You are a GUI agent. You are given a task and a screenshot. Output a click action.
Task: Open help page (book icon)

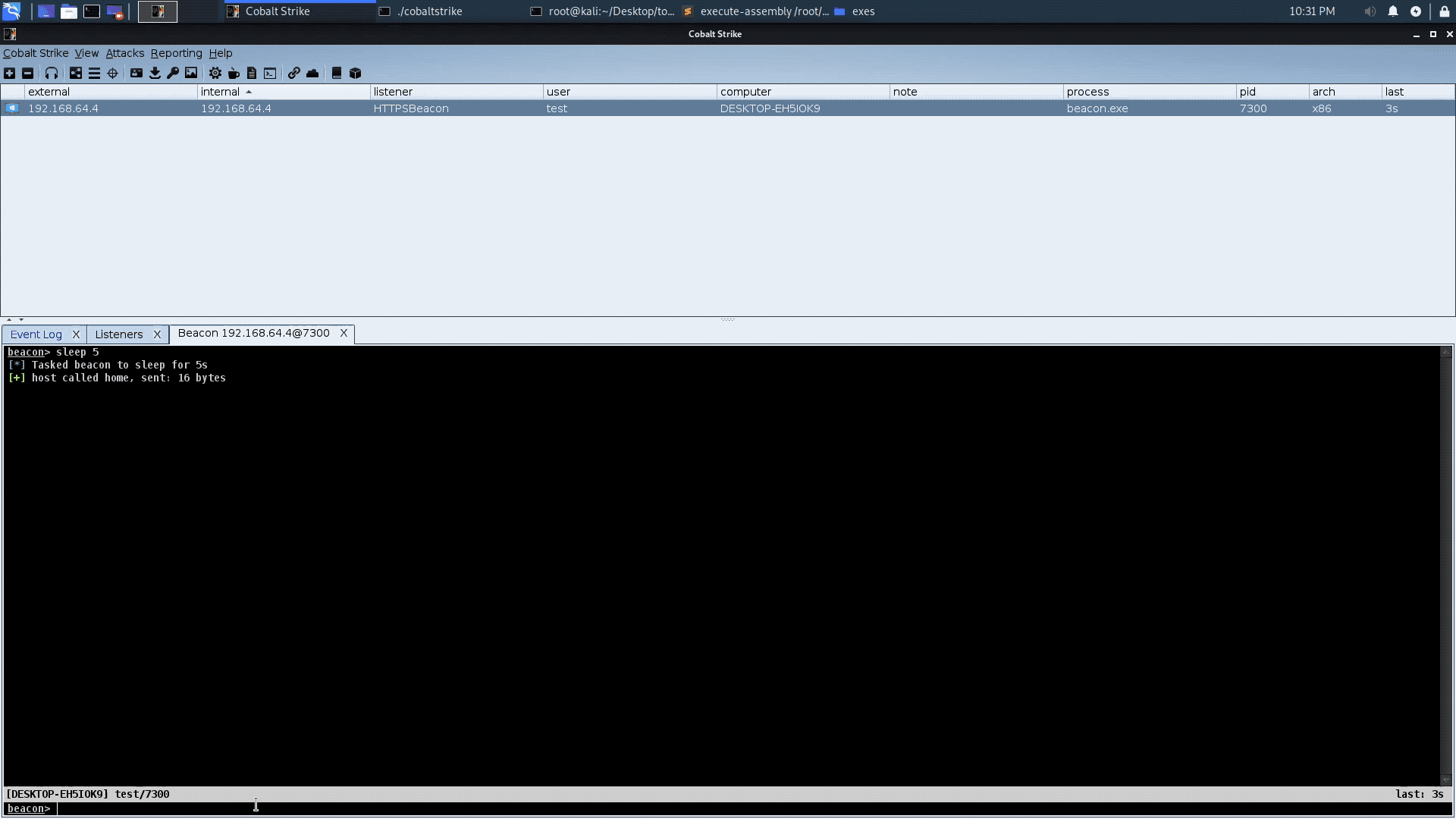(337, 74)
